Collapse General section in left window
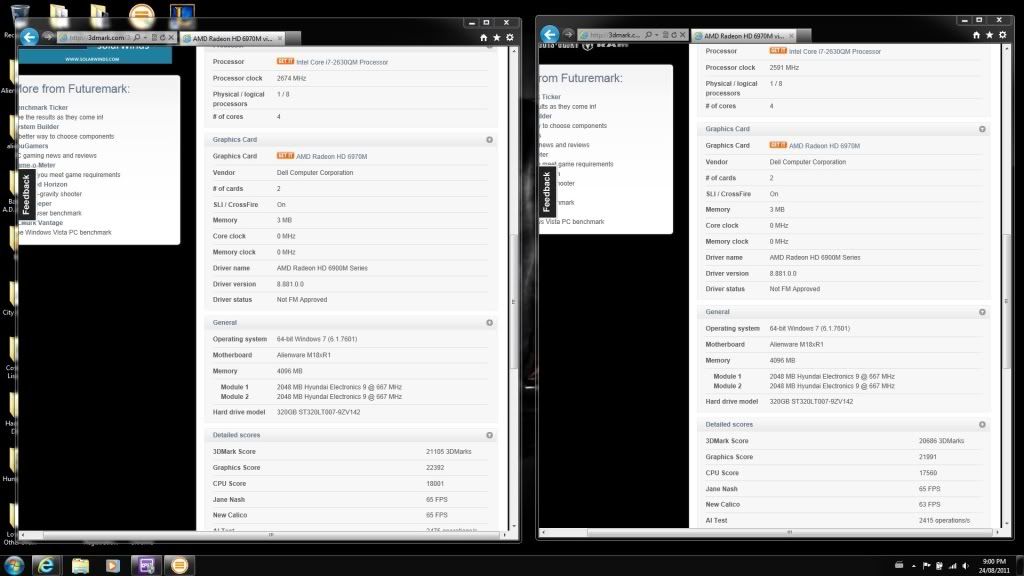 489,323
